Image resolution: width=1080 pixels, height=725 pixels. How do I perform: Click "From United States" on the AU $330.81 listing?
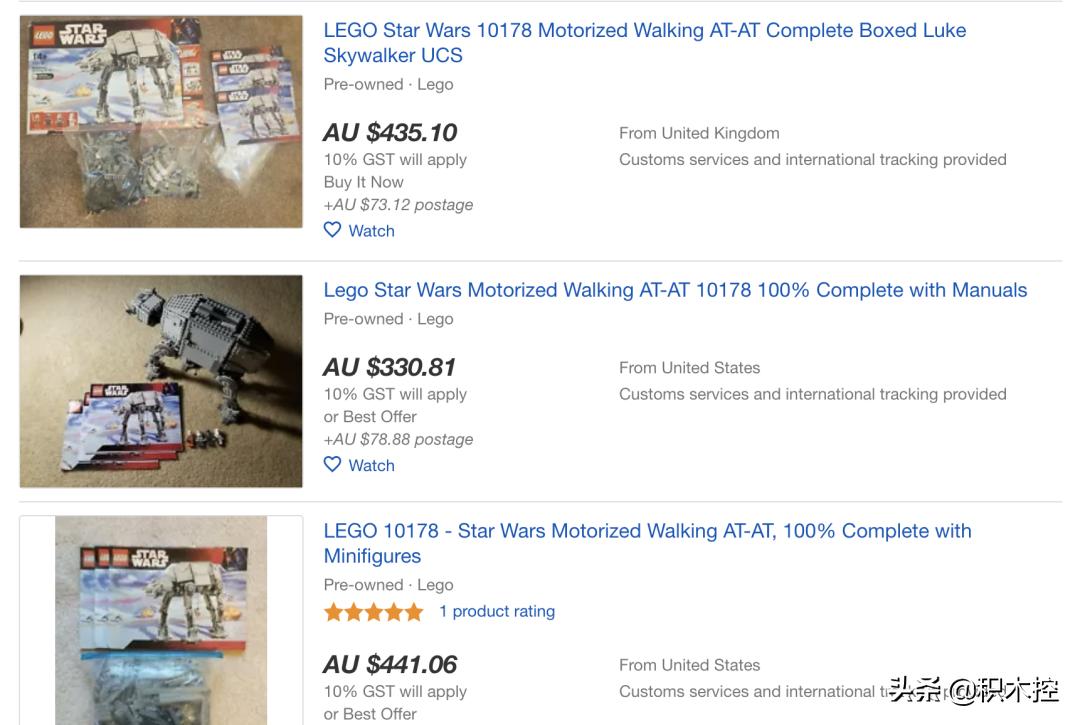(x=689, y=368)
